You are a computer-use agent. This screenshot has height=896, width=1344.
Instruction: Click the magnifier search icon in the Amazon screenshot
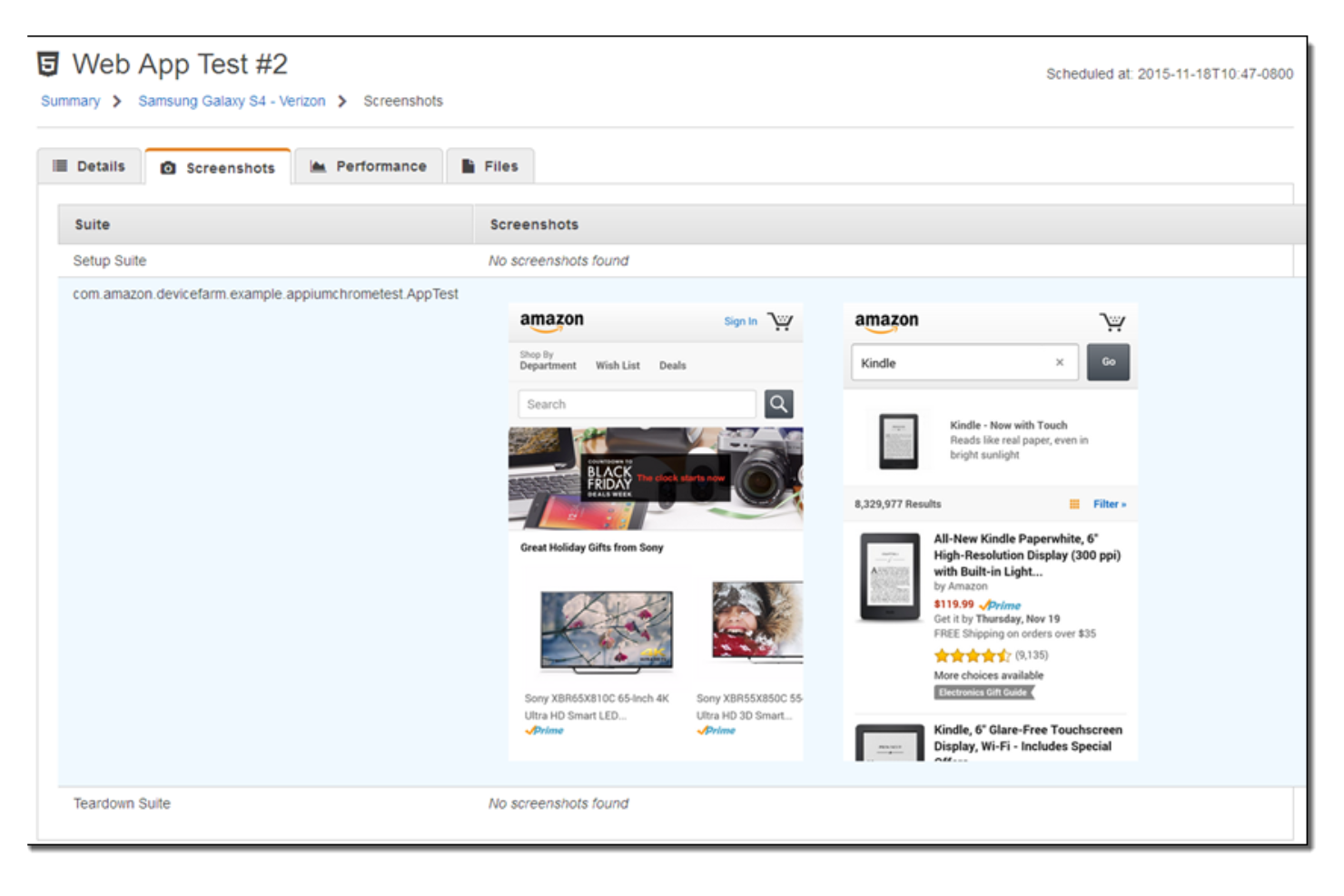tap(779, 403)
